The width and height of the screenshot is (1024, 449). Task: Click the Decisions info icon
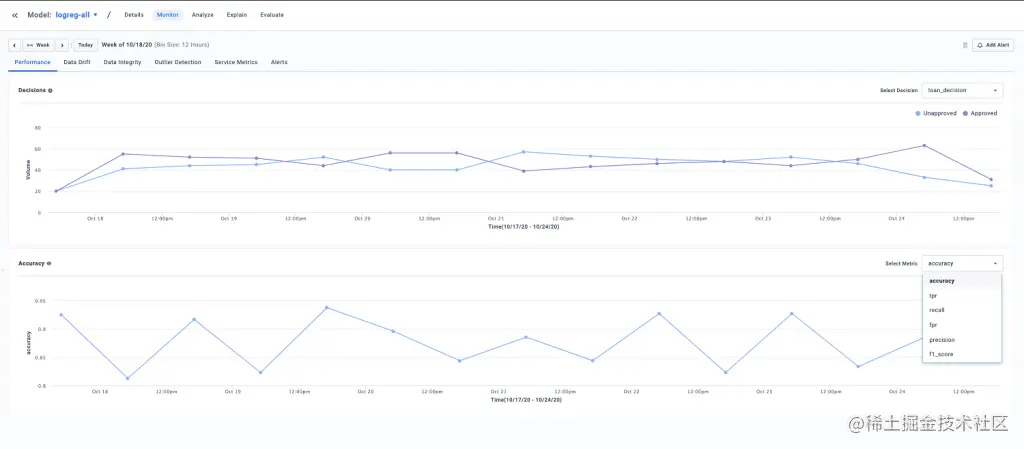(50, 90)
